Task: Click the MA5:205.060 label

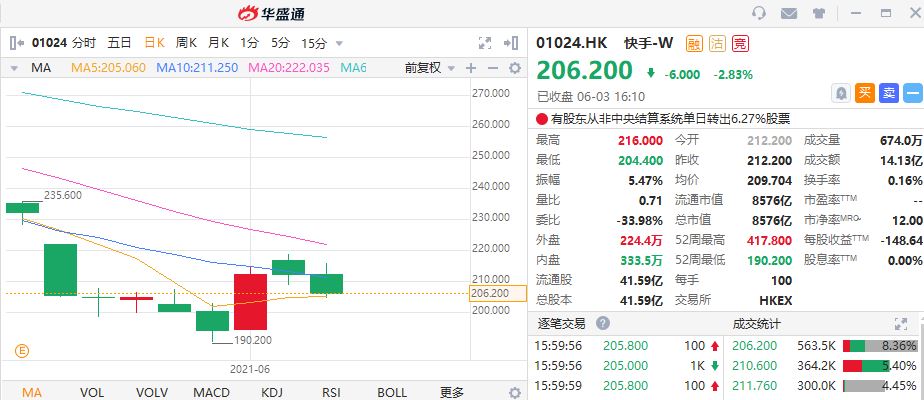Action: (108, 68)
